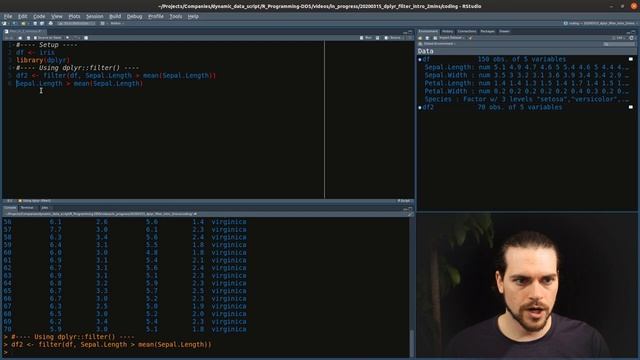The width and height of the screenshot is (640, 360).
Task: Open the Debug menu
Action: tap(134, 16)
